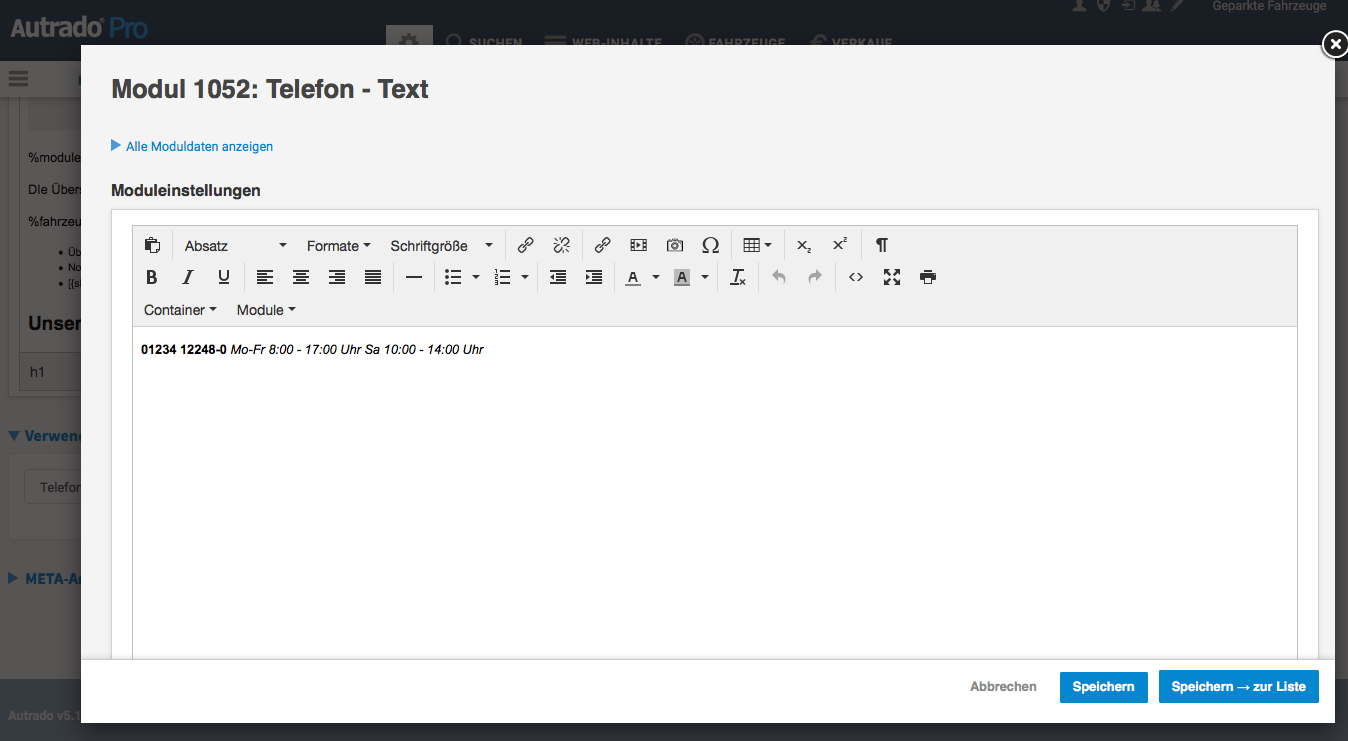Viewport: 1348px width, 741px height.
Task: Toggle underline formatting
Action: 223,277
